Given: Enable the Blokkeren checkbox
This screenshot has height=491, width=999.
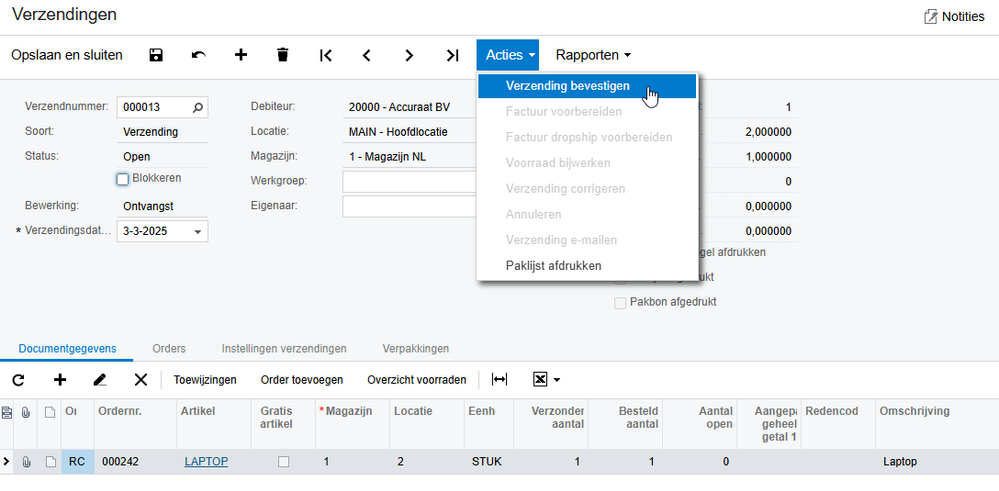Looking at the screenshot, I should click(x=123, y=179).
